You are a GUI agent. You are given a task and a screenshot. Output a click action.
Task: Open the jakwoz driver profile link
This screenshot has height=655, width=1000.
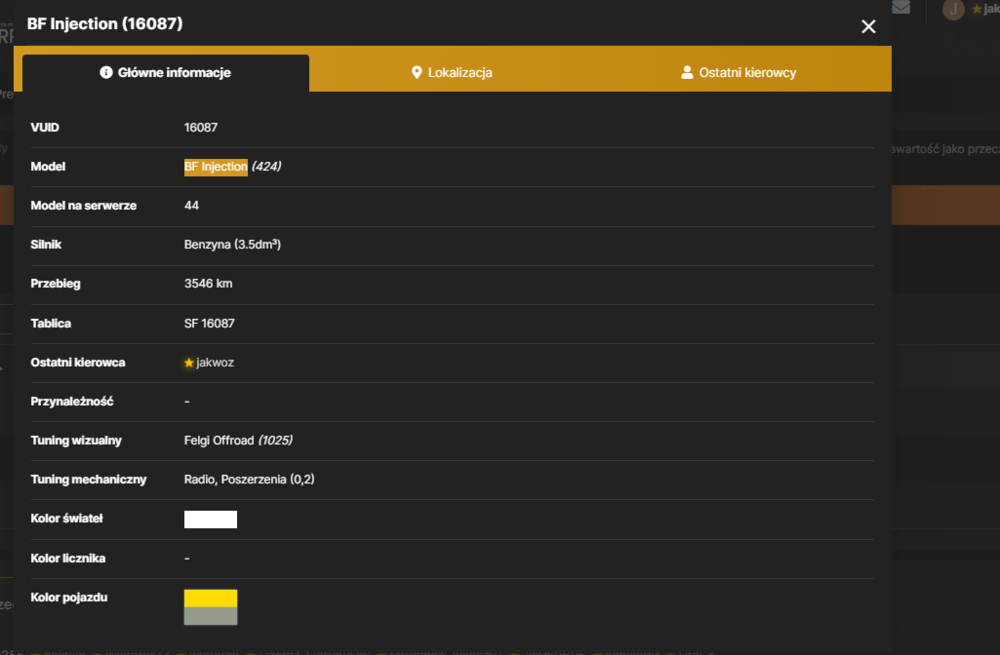[215, 362]
